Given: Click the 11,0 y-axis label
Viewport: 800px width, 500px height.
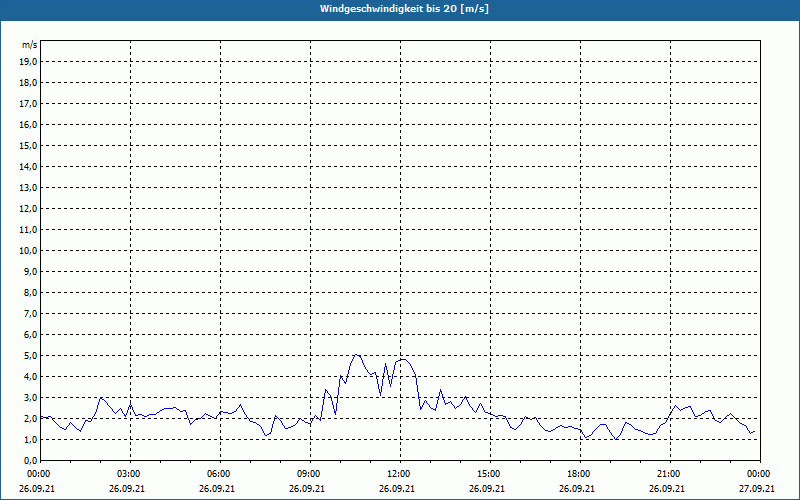Looking at the screenshot, I should (x=28, y=230).
